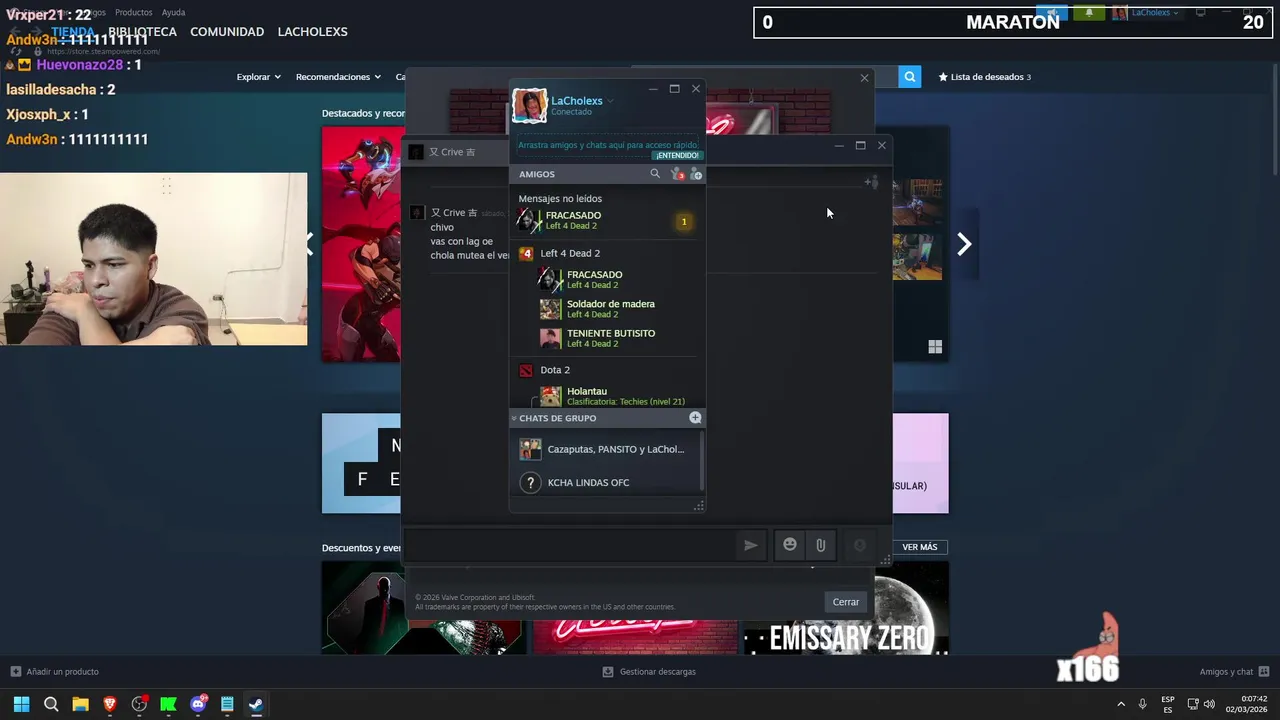The image size is (1280, 720).
Task: Click the send message arrow icon
Action: [x=751, y=545]
